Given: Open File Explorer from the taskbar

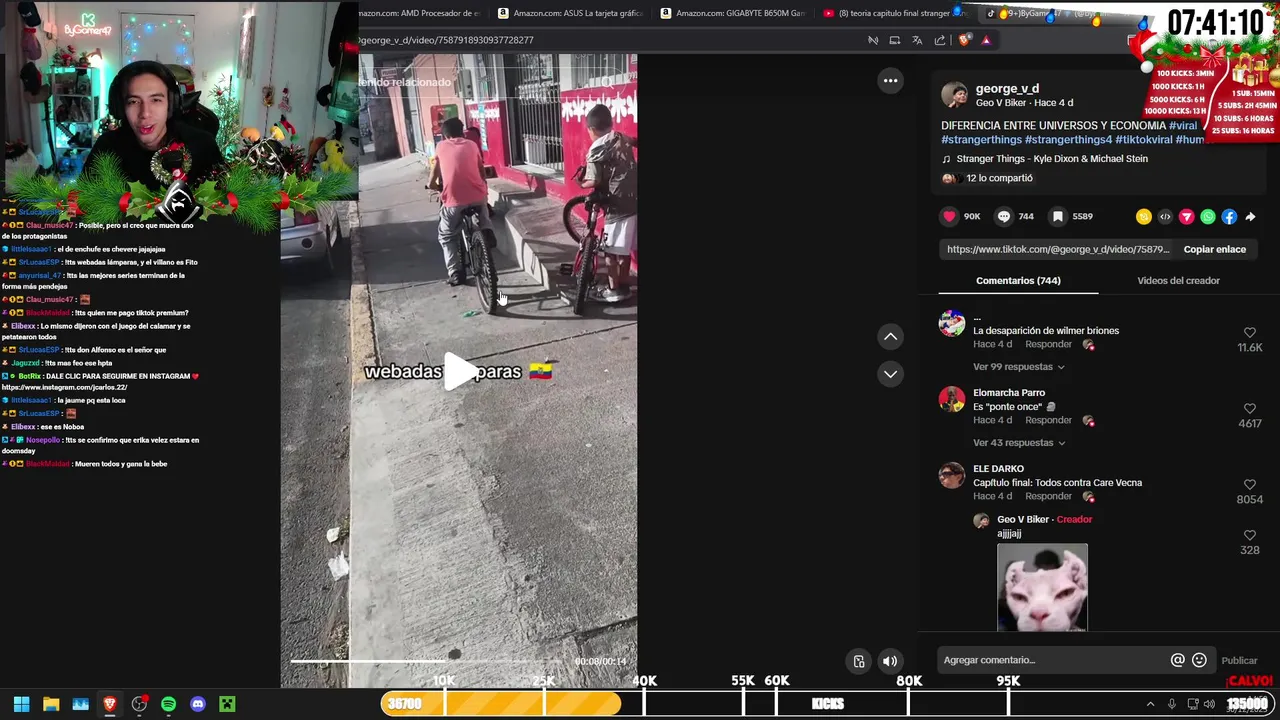Looking at the screenshot, I should (x=51, y=704).
